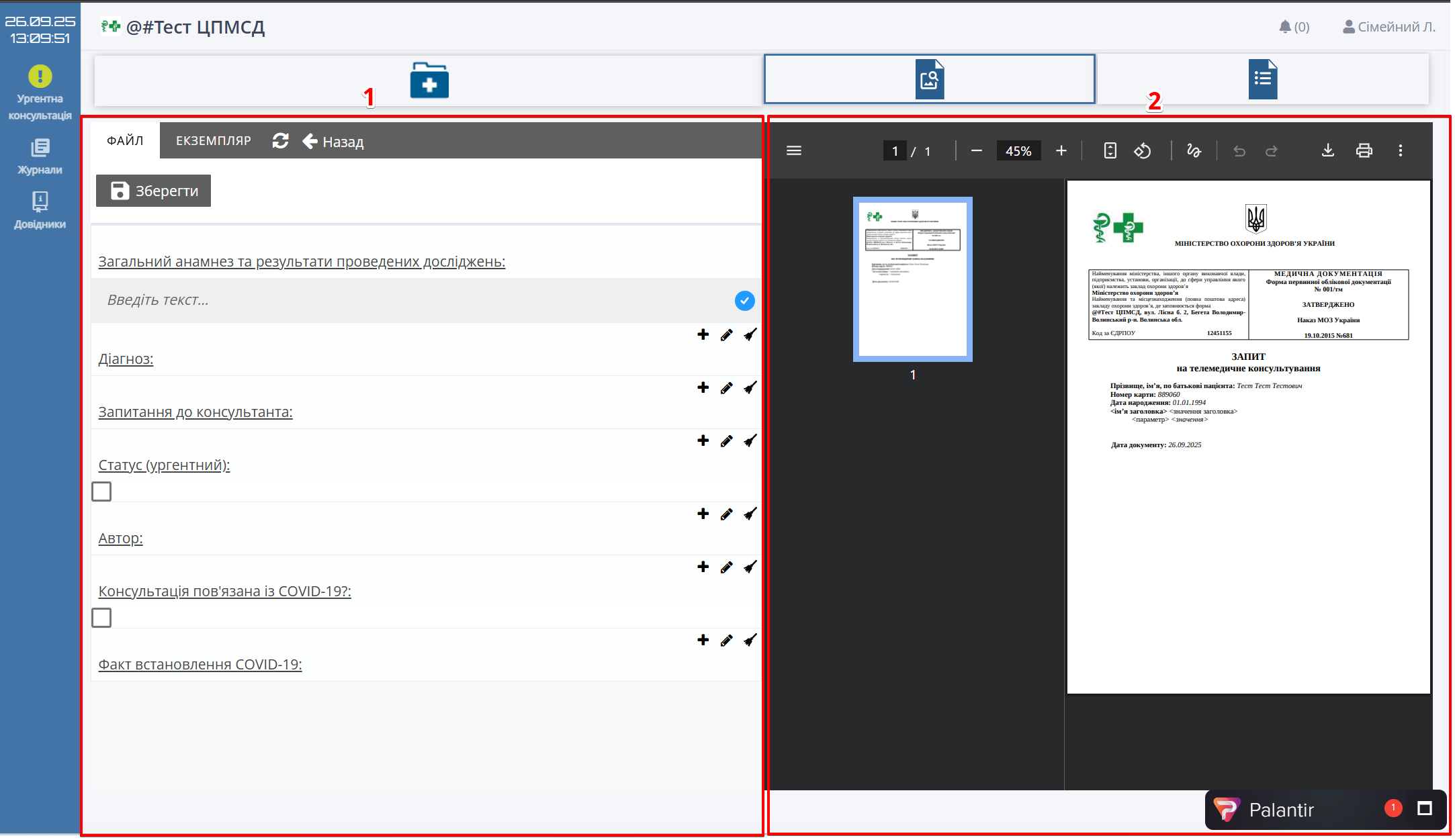Rotate the PDF page counterclockwise
The width and height of the screenshot is (1455, 840).
pos(1143,151)
